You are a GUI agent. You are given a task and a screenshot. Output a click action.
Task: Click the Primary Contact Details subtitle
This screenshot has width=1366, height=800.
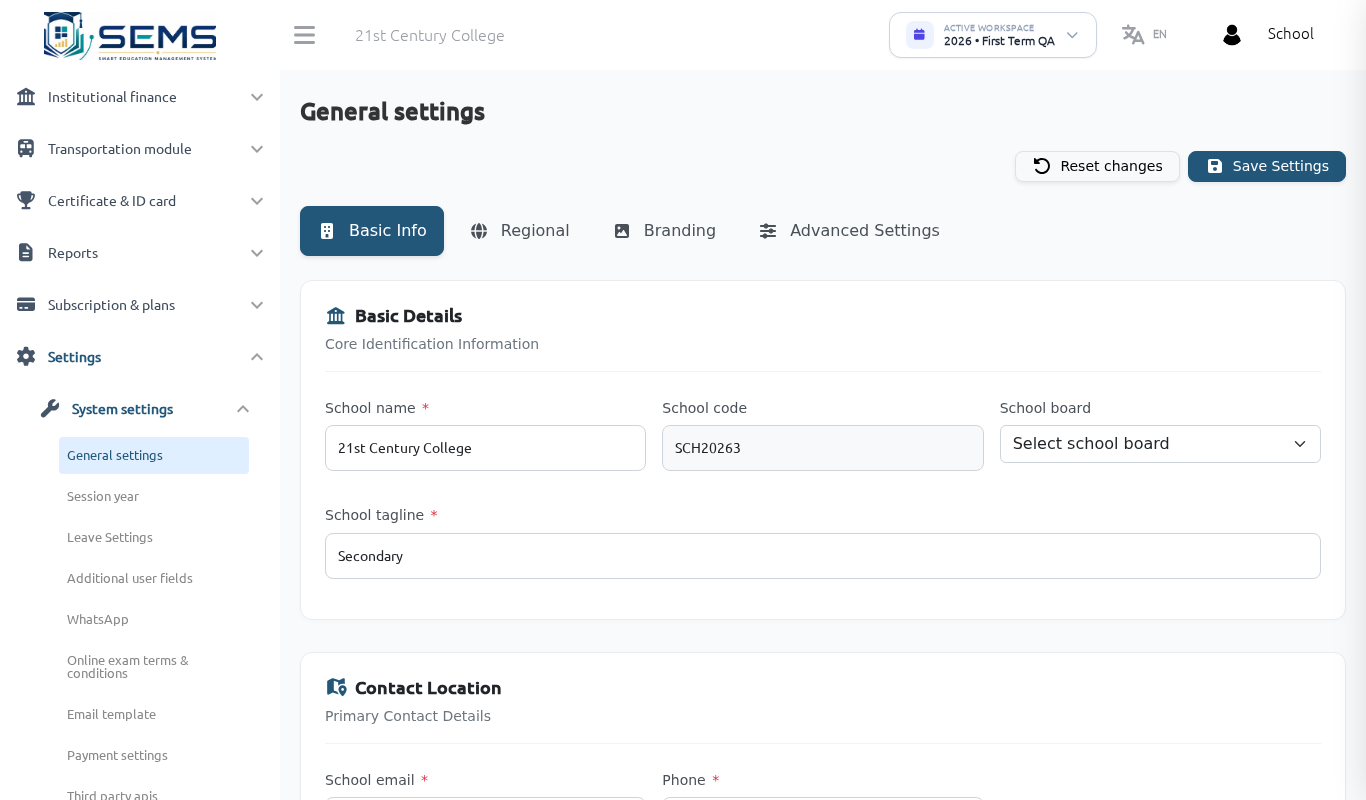[408, 716]
